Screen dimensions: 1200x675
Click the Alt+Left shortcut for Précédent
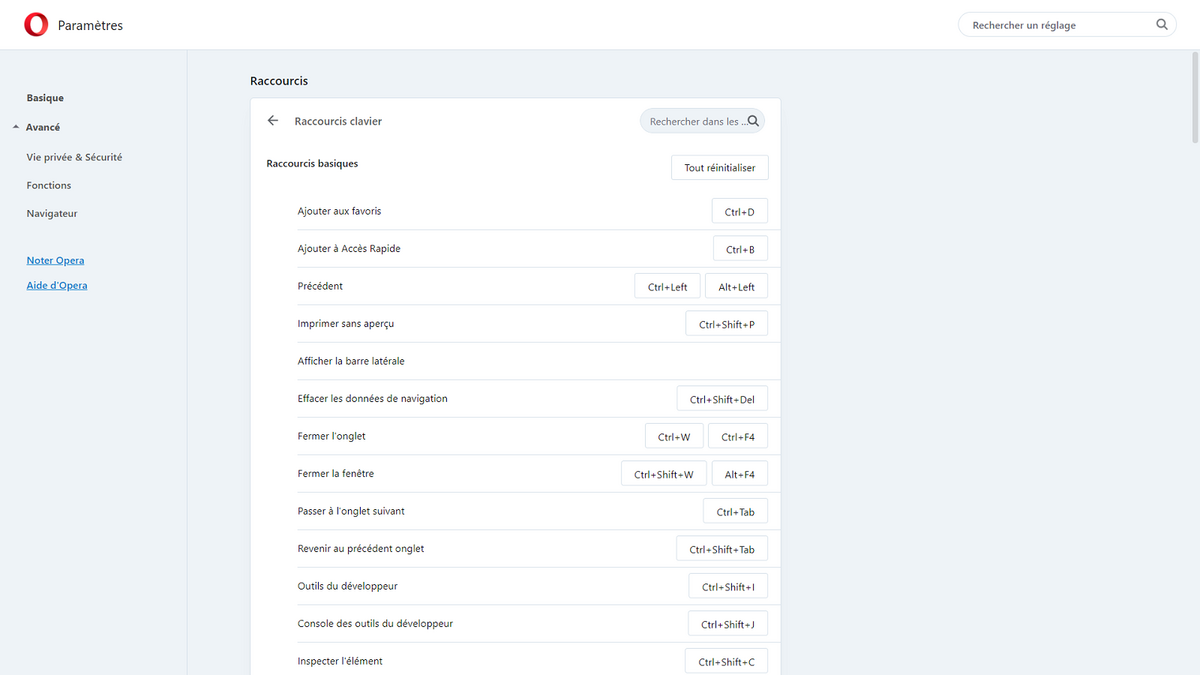[737, 286]
